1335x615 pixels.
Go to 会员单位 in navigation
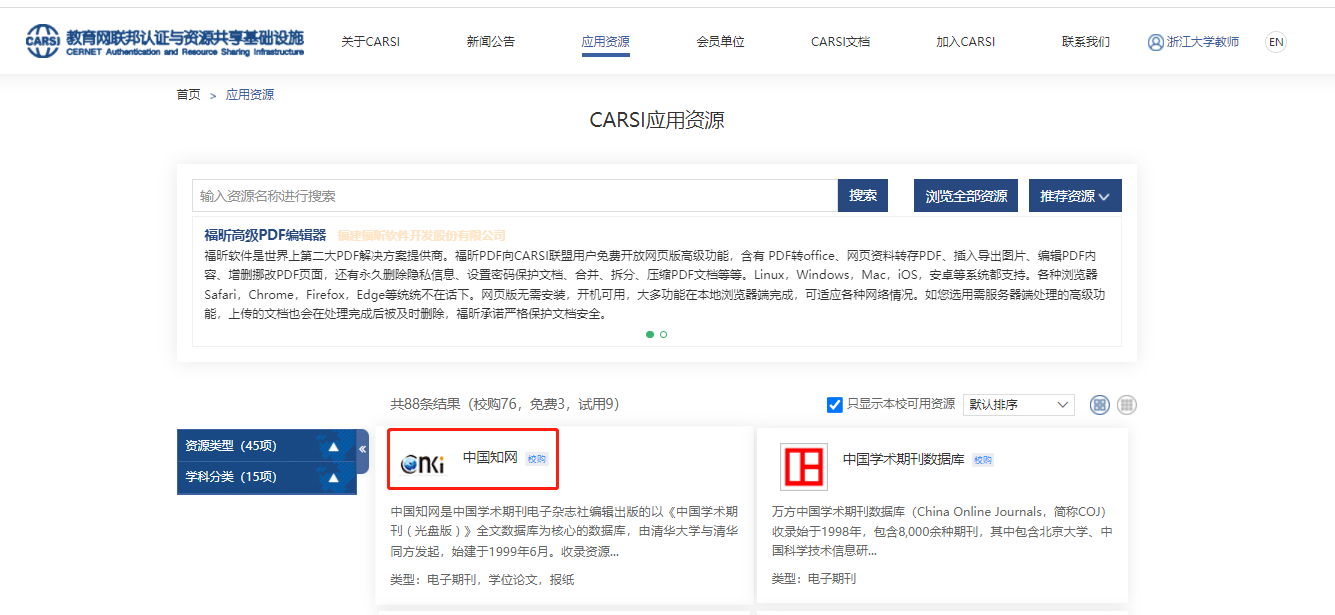(721, 42)
